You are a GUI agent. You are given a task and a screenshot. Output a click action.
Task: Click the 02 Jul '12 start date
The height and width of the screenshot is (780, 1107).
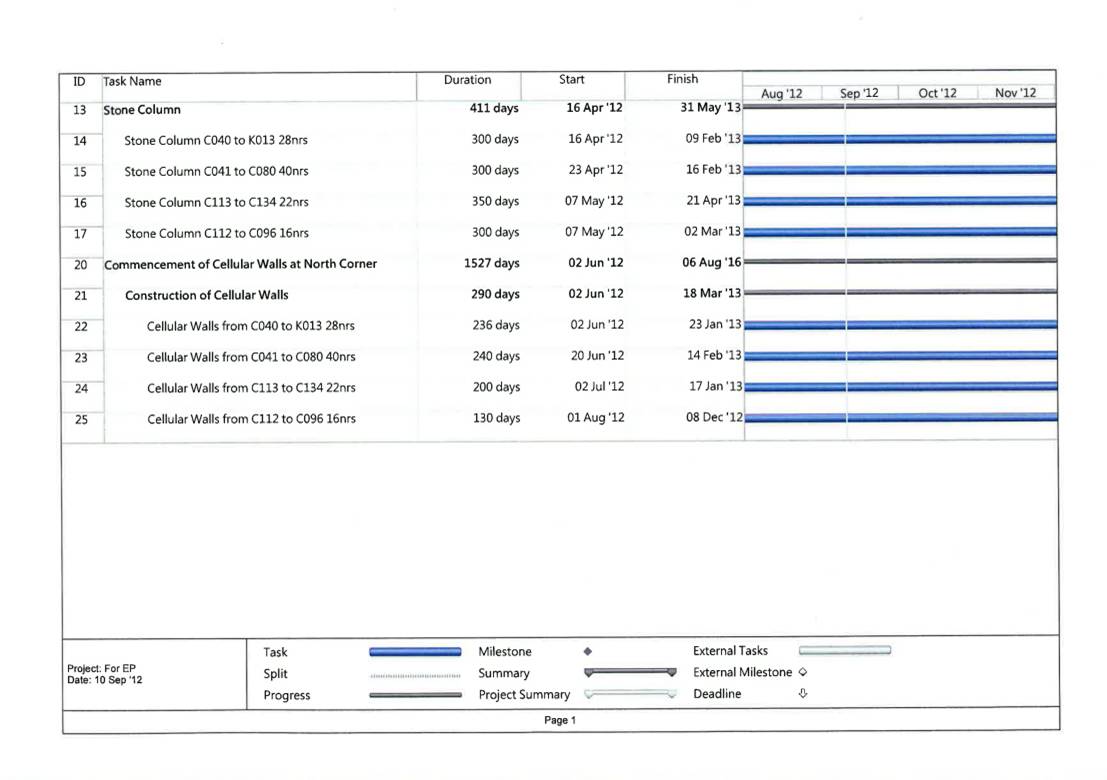tap(599, 386)
